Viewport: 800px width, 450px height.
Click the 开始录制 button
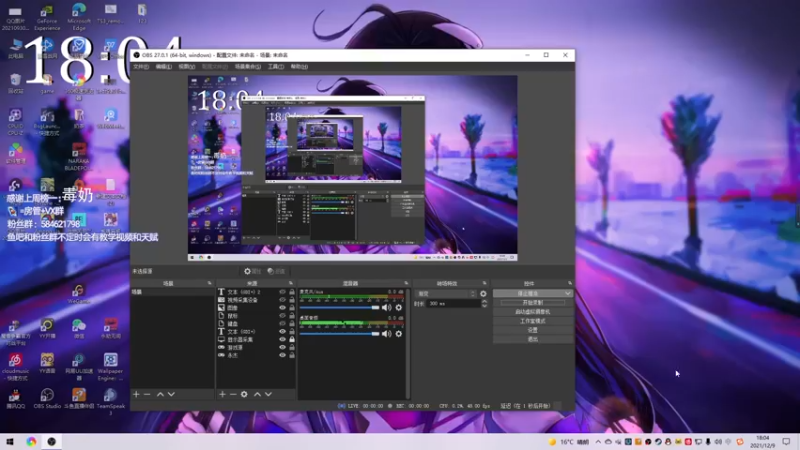click(532, 302)
